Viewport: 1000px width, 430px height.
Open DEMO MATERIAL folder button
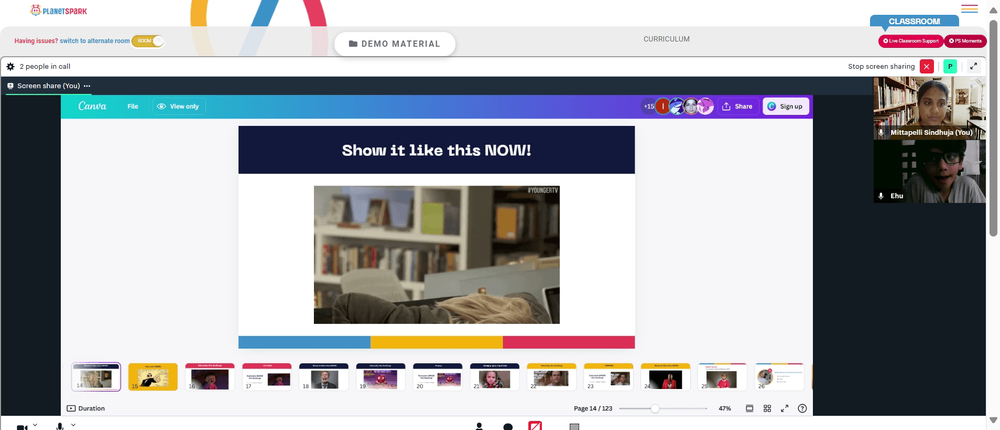pyautogui.click(x=395, y=44)
